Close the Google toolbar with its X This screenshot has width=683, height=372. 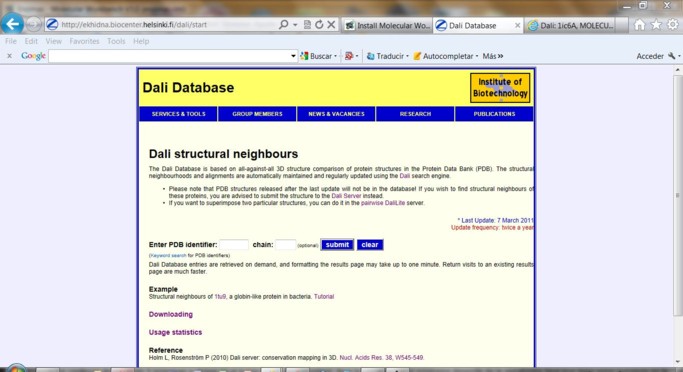coord(9,56)
